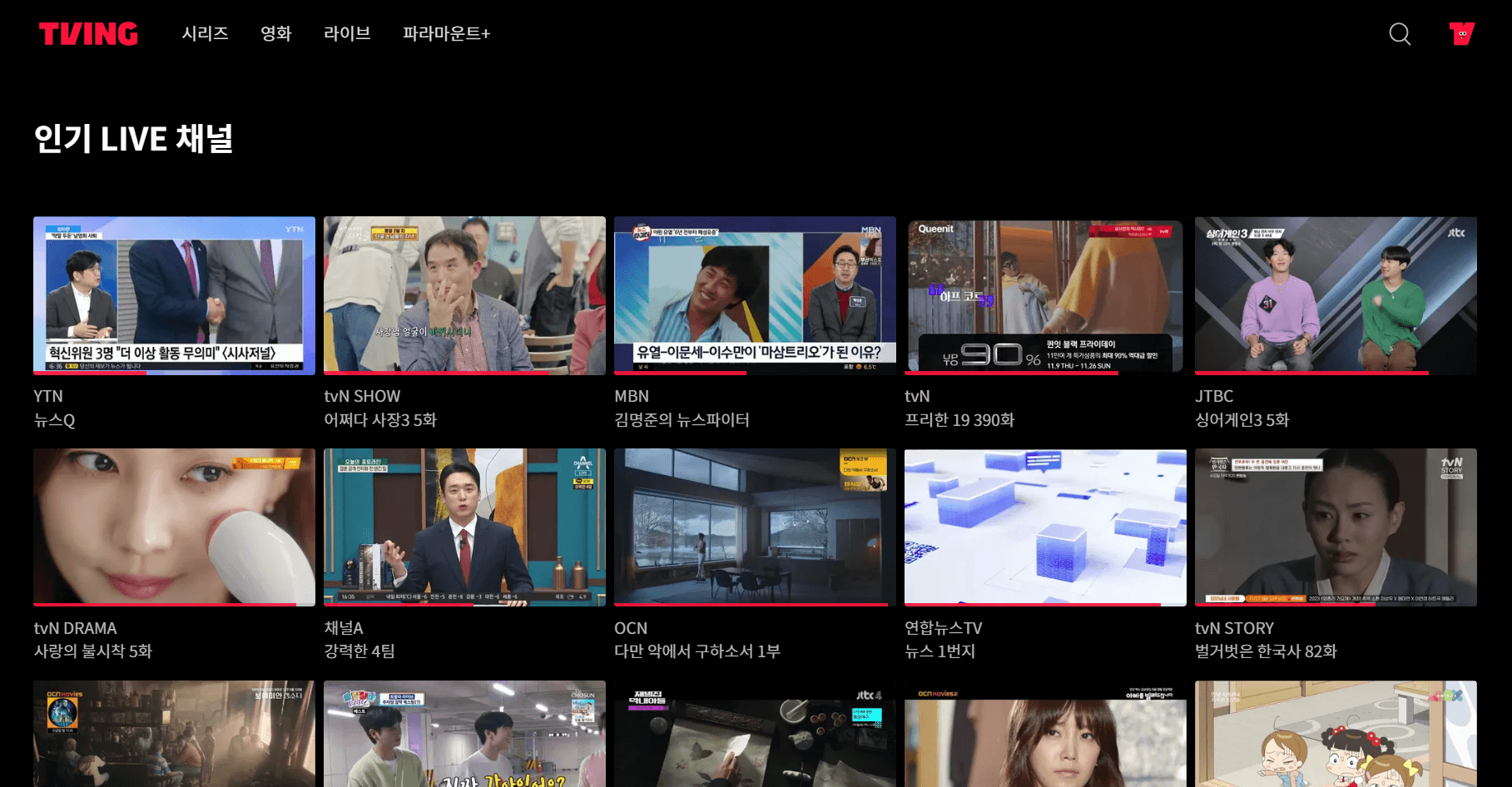The height and width of the screenshot is (787, 1512).
Task: Open the search magnifier icon
Action: click(1400, 34)
